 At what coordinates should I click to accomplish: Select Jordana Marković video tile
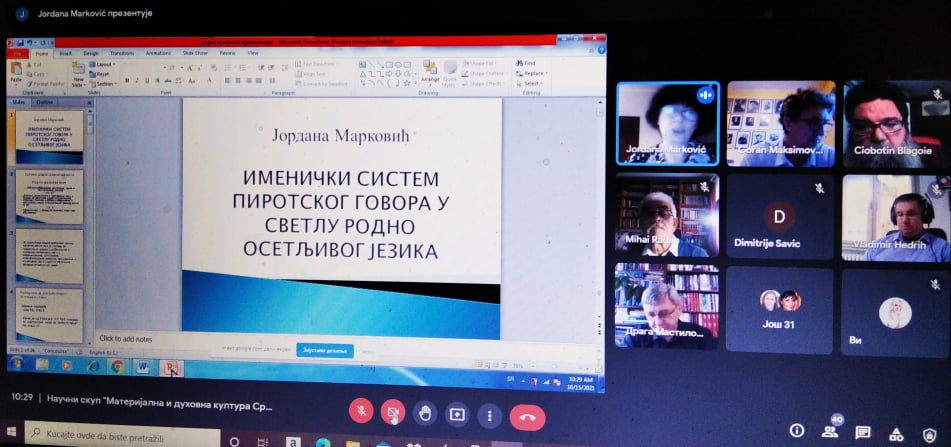(667, 122)
